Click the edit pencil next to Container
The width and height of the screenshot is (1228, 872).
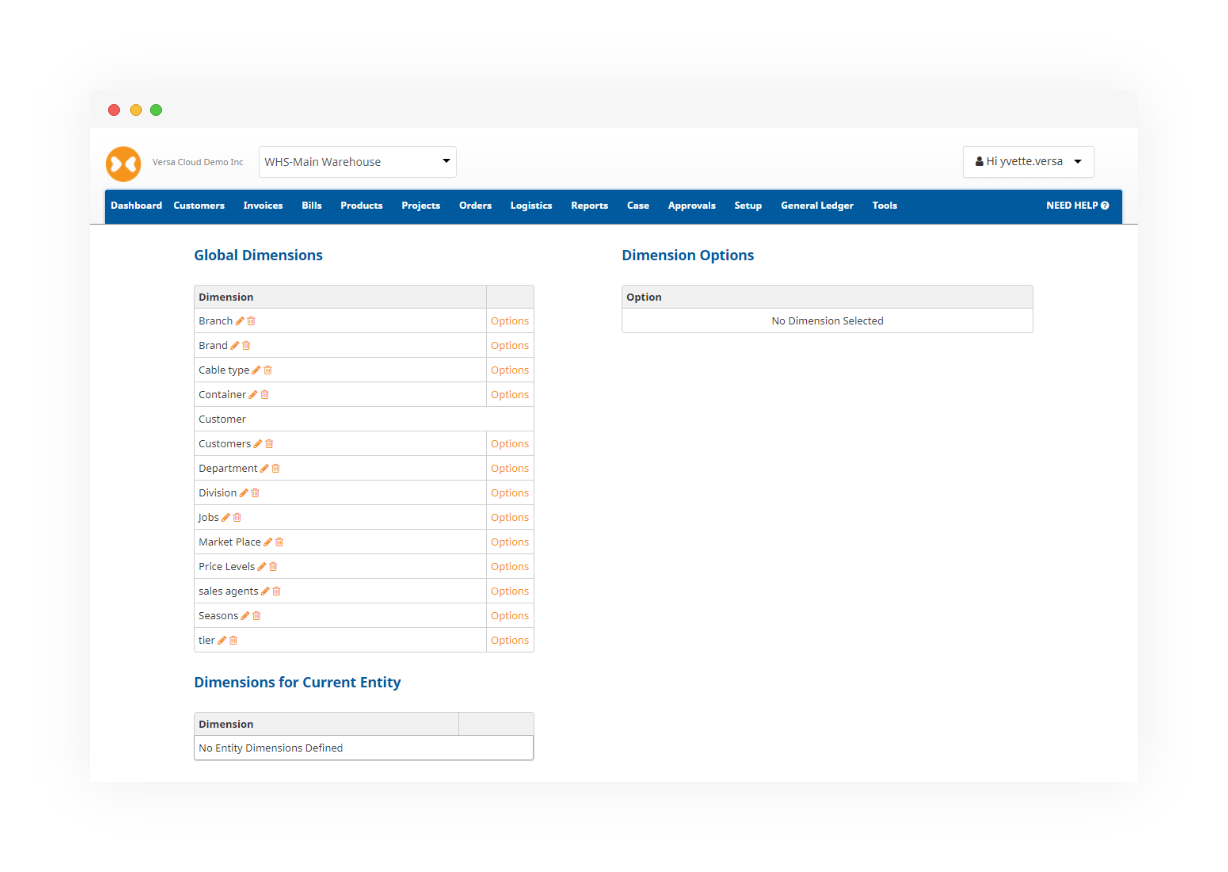[253, 395]
